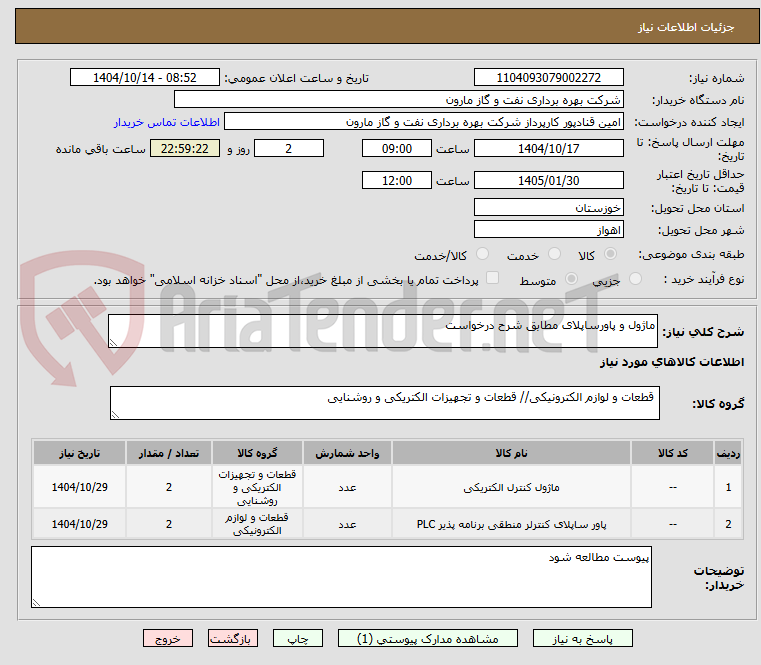Click the تاریخ نیاز column header

pos(80,453)
